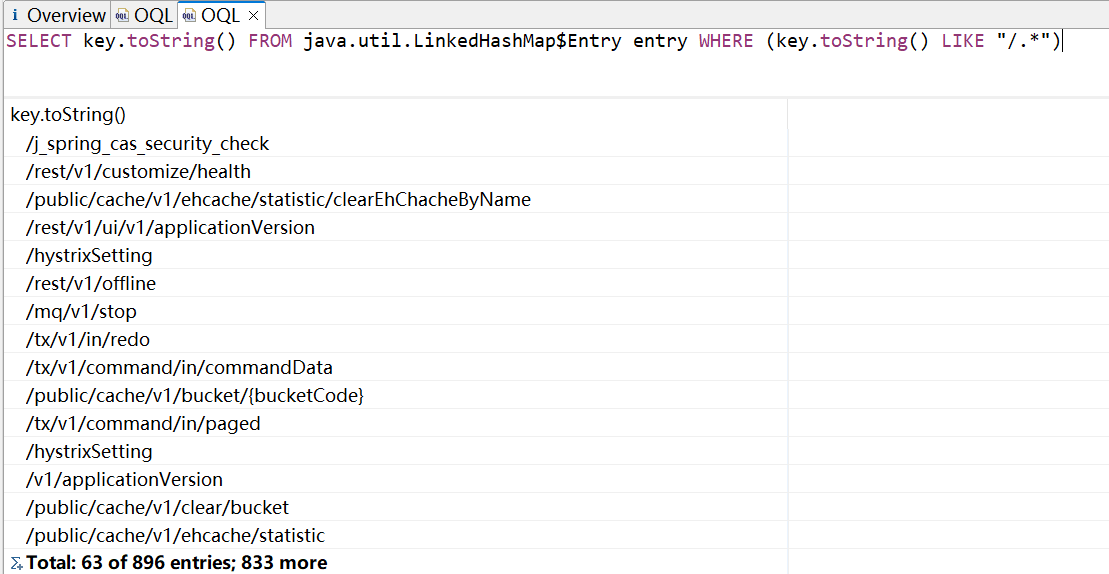
Task: Close the active OQL tab
Action: tap(254, 15)
